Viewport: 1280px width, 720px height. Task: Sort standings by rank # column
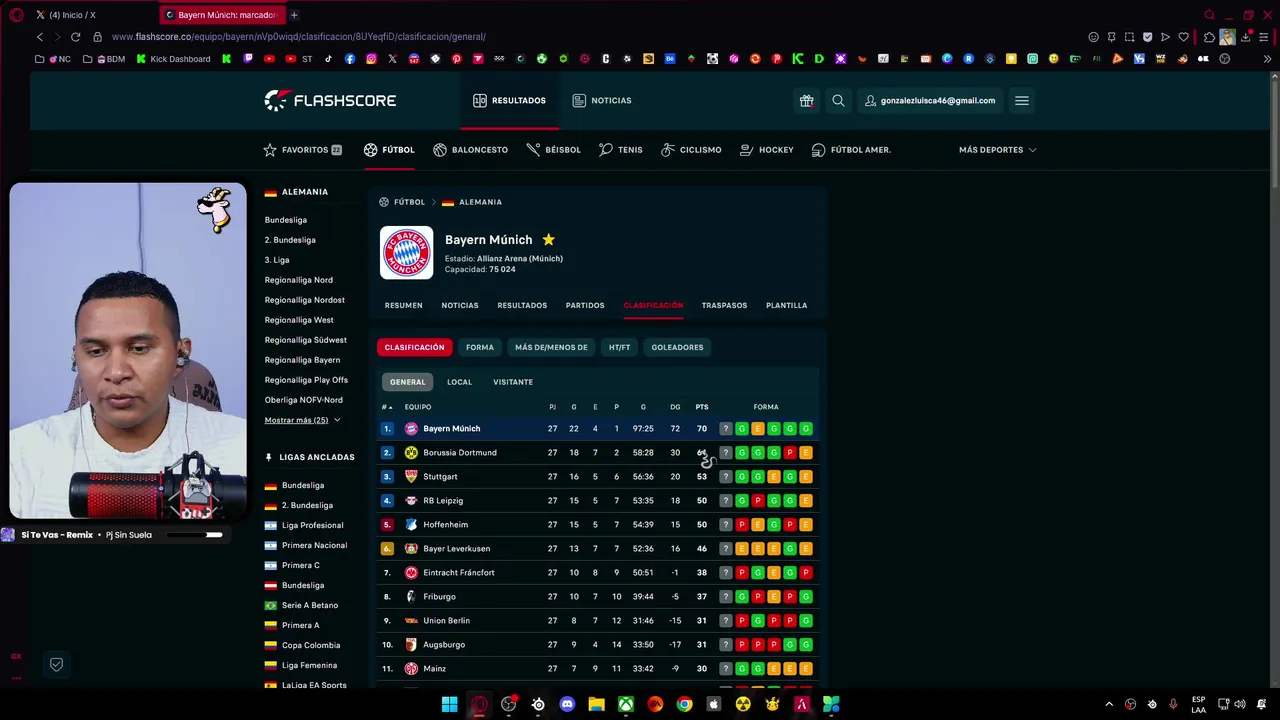pyautogui.click(x=387, y=407)
